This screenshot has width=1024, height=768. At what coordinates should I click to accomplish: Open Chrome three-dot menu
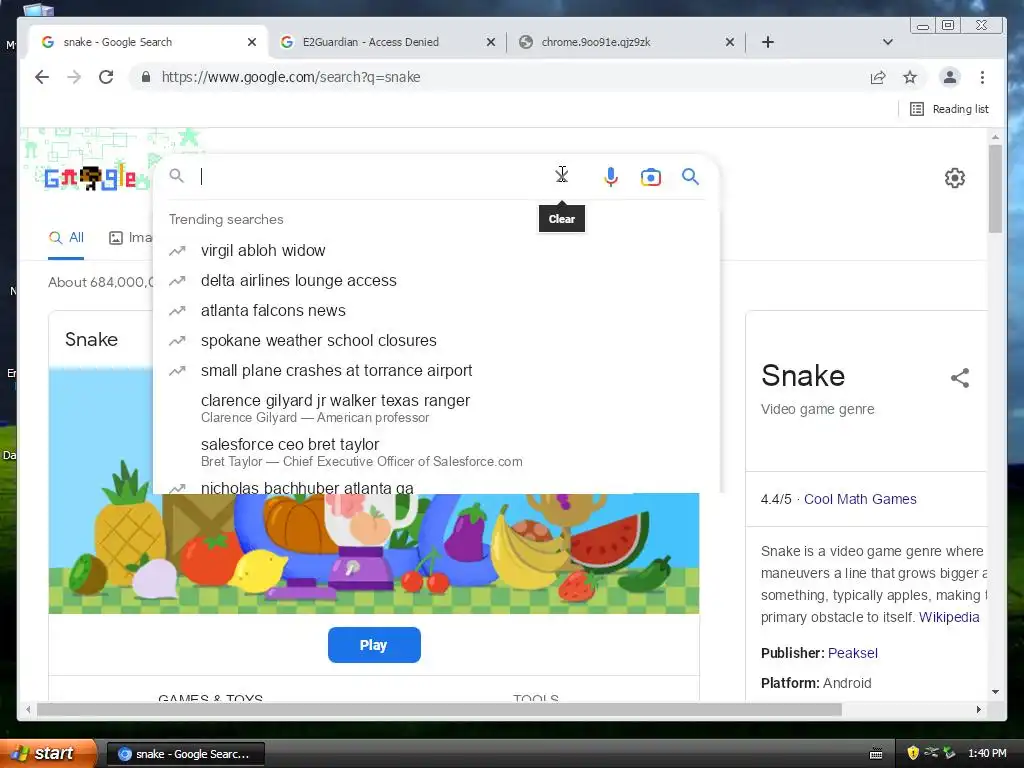coord(982,78)
